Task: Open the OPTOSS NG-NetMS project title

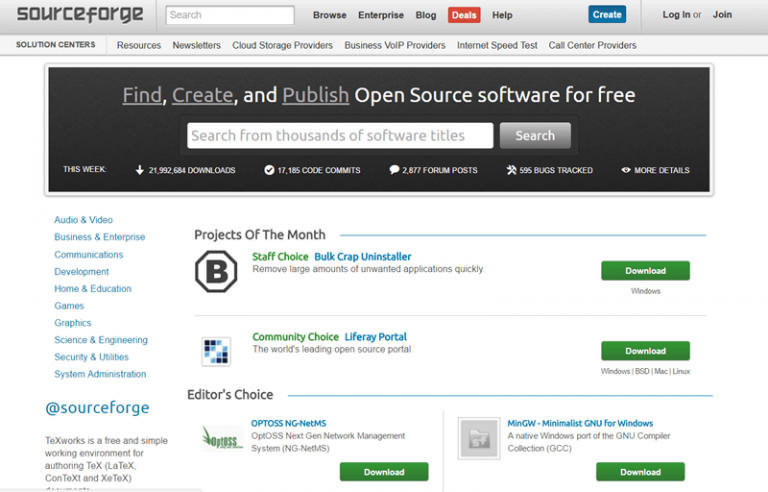Action: pyautogui.click(x=288, y=423)
